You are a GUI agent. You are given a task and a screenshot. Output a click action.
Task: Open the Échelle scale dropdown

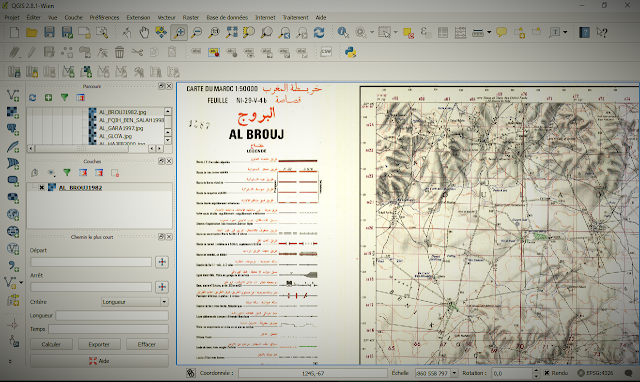click(454, 373)
